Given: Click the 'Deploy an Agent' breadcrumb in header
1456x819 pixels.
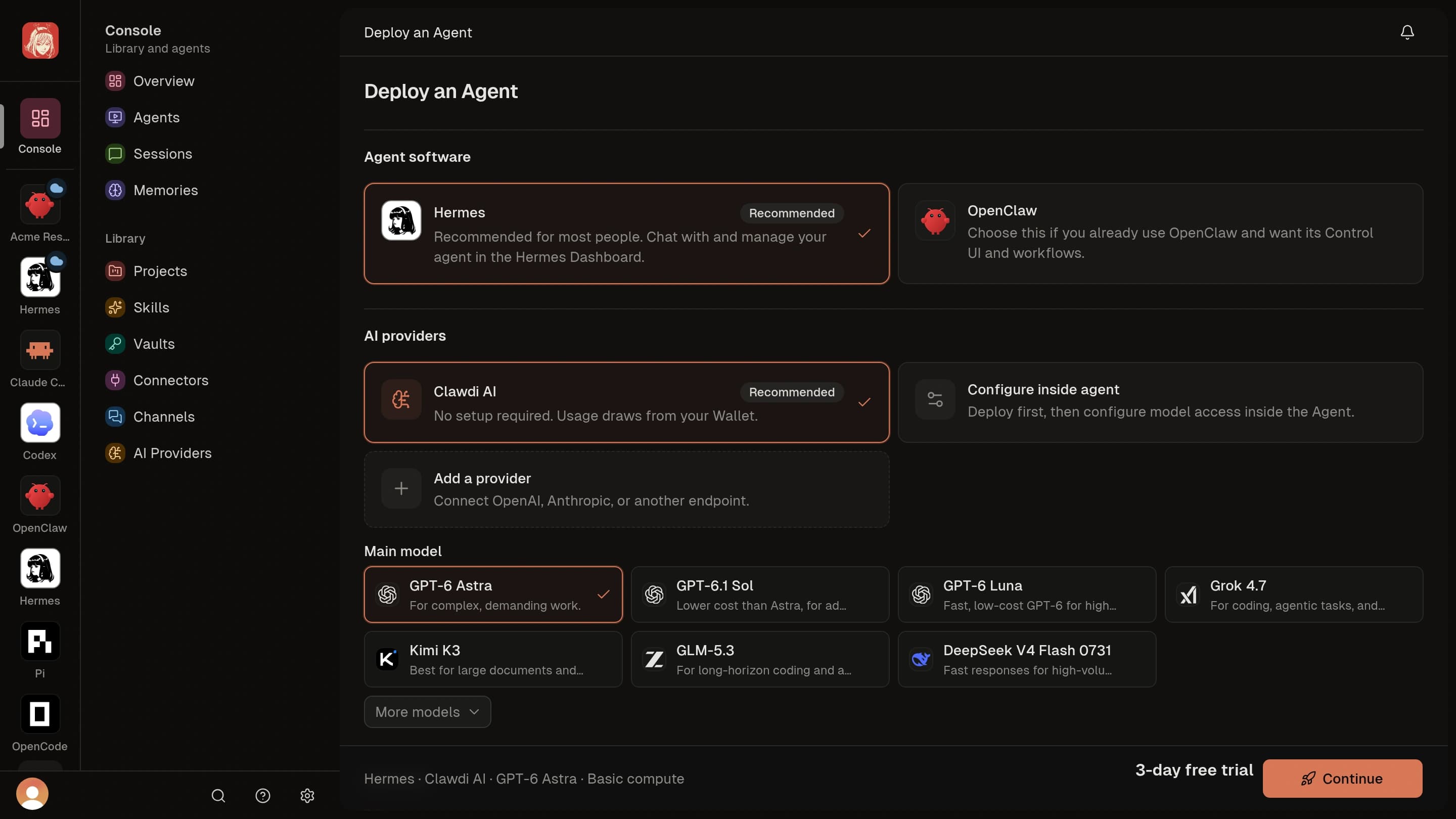Looking at the screenshot, I should coord(418,32).
